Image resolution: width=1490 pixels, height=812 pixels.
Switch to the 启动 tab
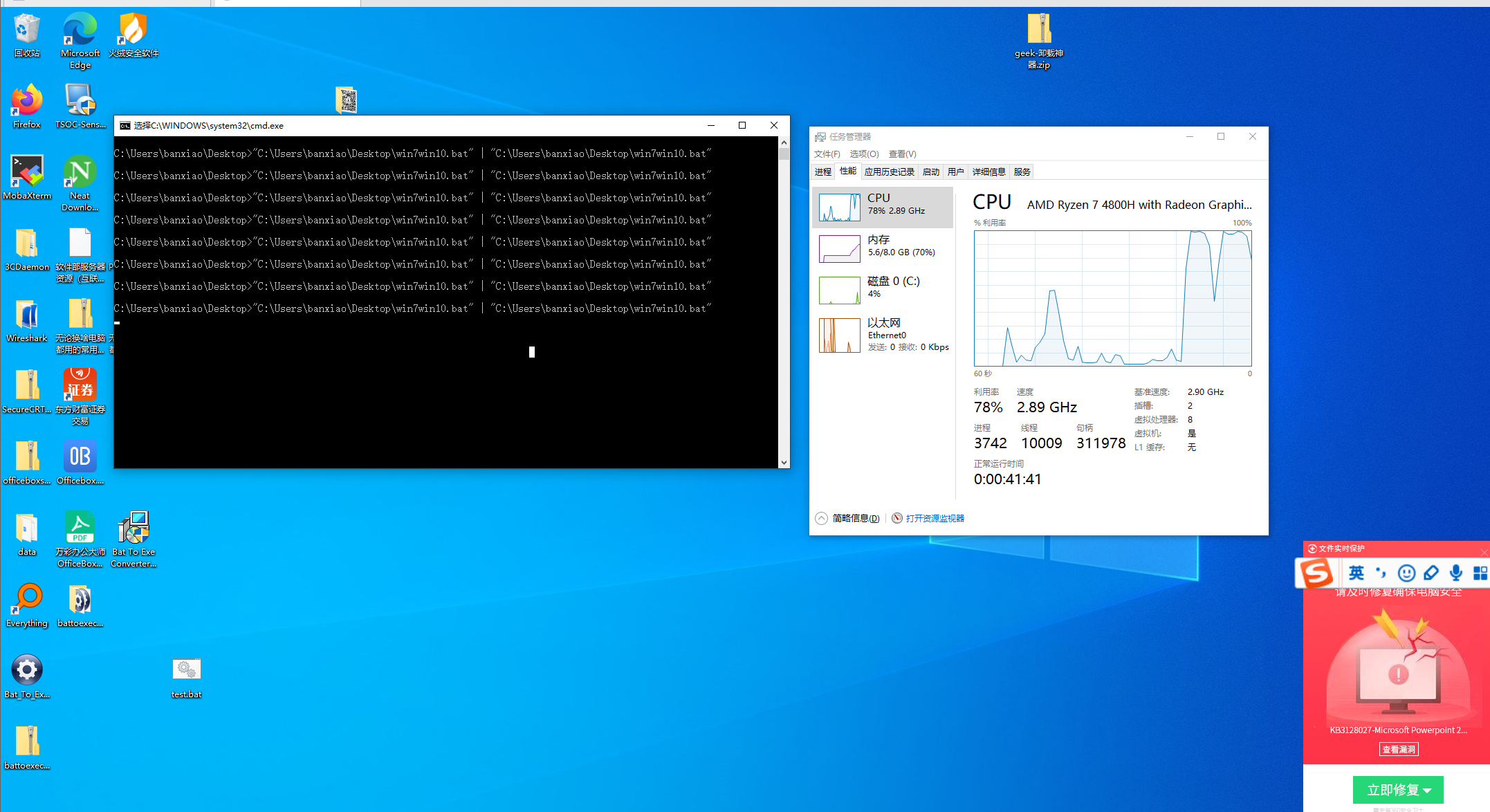[930, 172]
